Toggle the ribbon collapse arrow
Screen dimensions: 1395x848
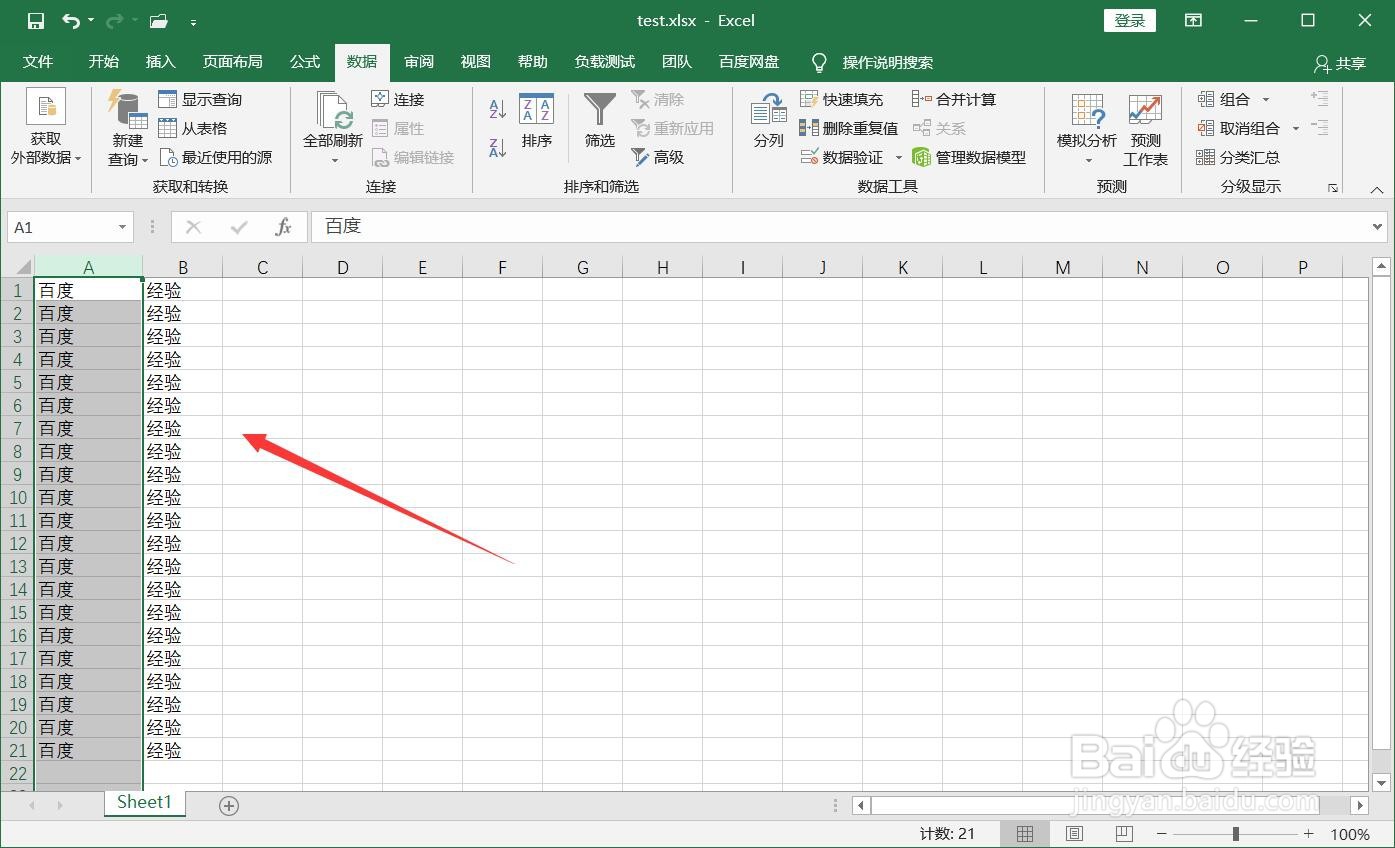[x=1376, y=188]
